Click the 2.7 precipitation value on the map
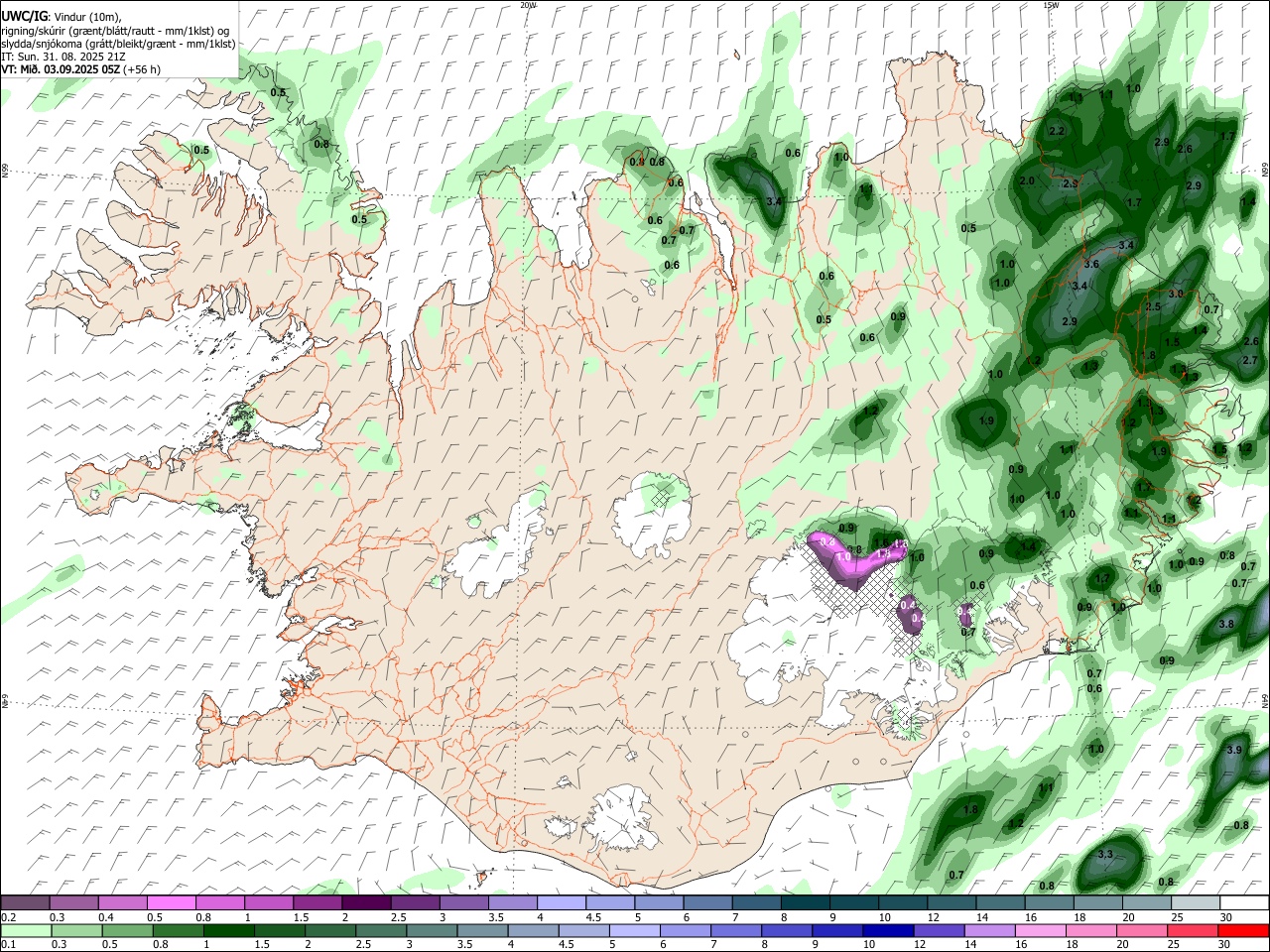 click(1250, 360)
